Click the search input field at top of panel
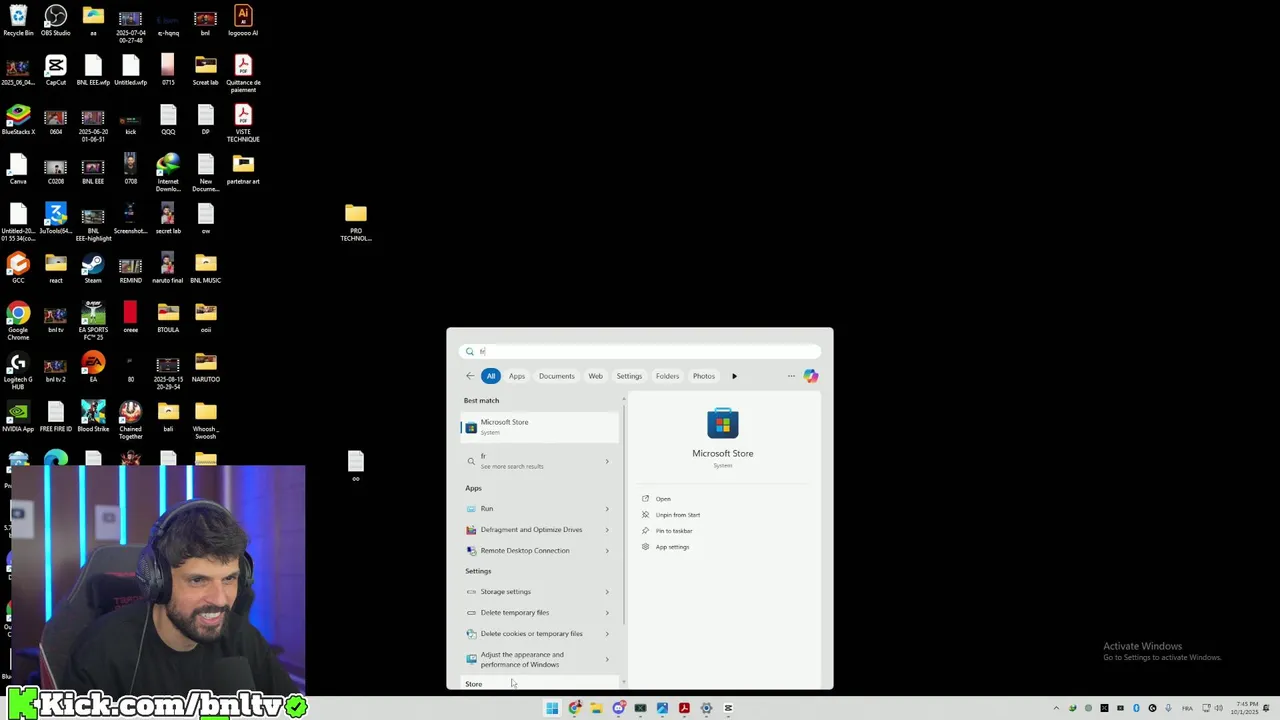The width and height of the screenshot is (1280, 720). coord(640,351)
